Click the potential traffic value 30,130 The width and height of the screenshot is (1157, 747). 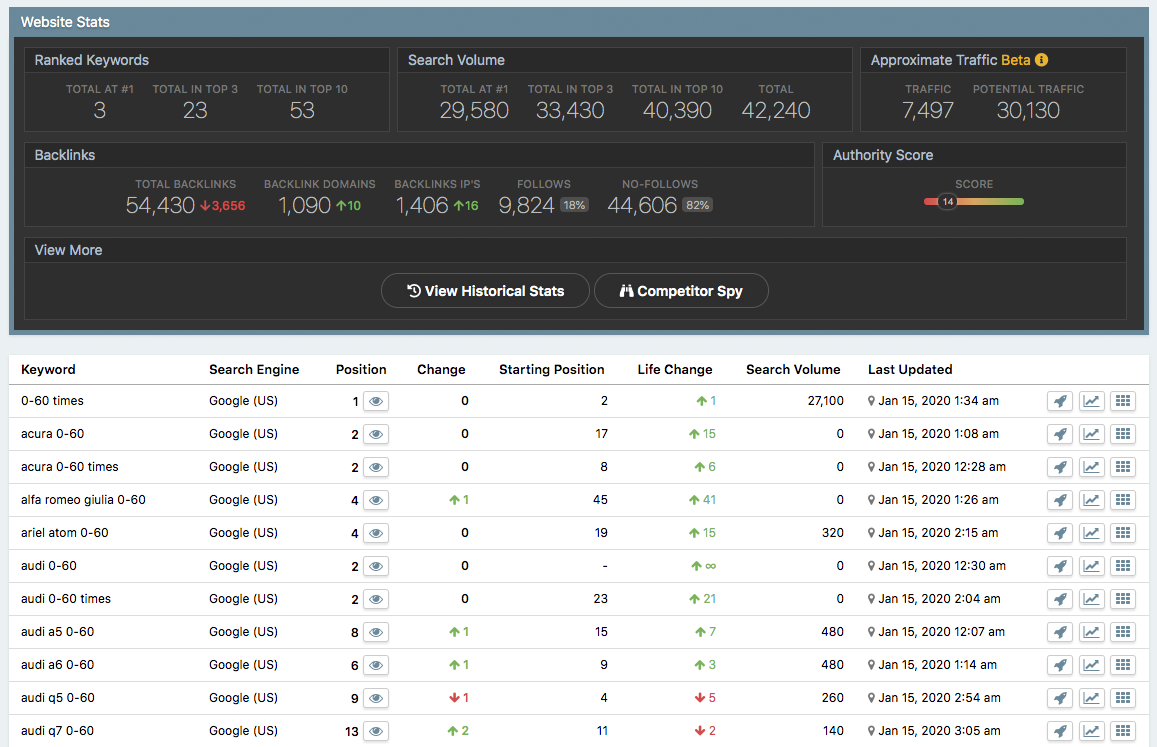coord(1028,110)
